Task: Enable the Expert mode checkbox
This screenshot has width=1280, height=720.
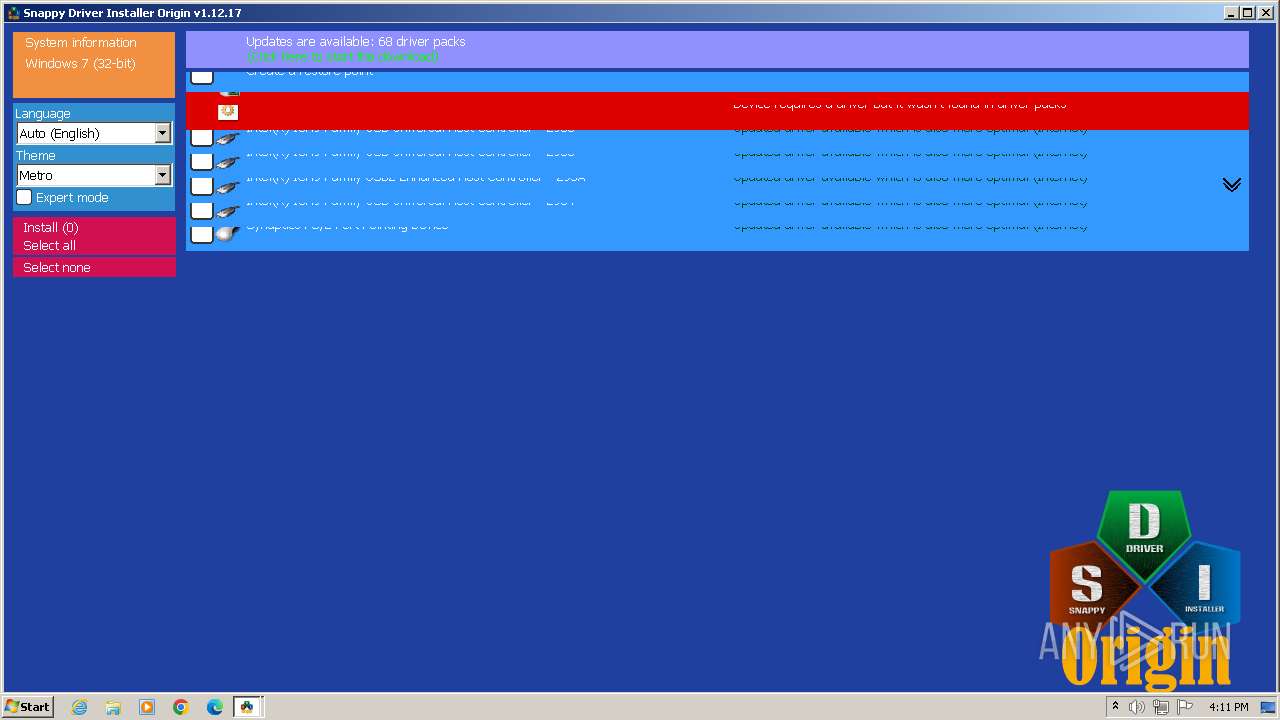Action: [x=24, y=197]
